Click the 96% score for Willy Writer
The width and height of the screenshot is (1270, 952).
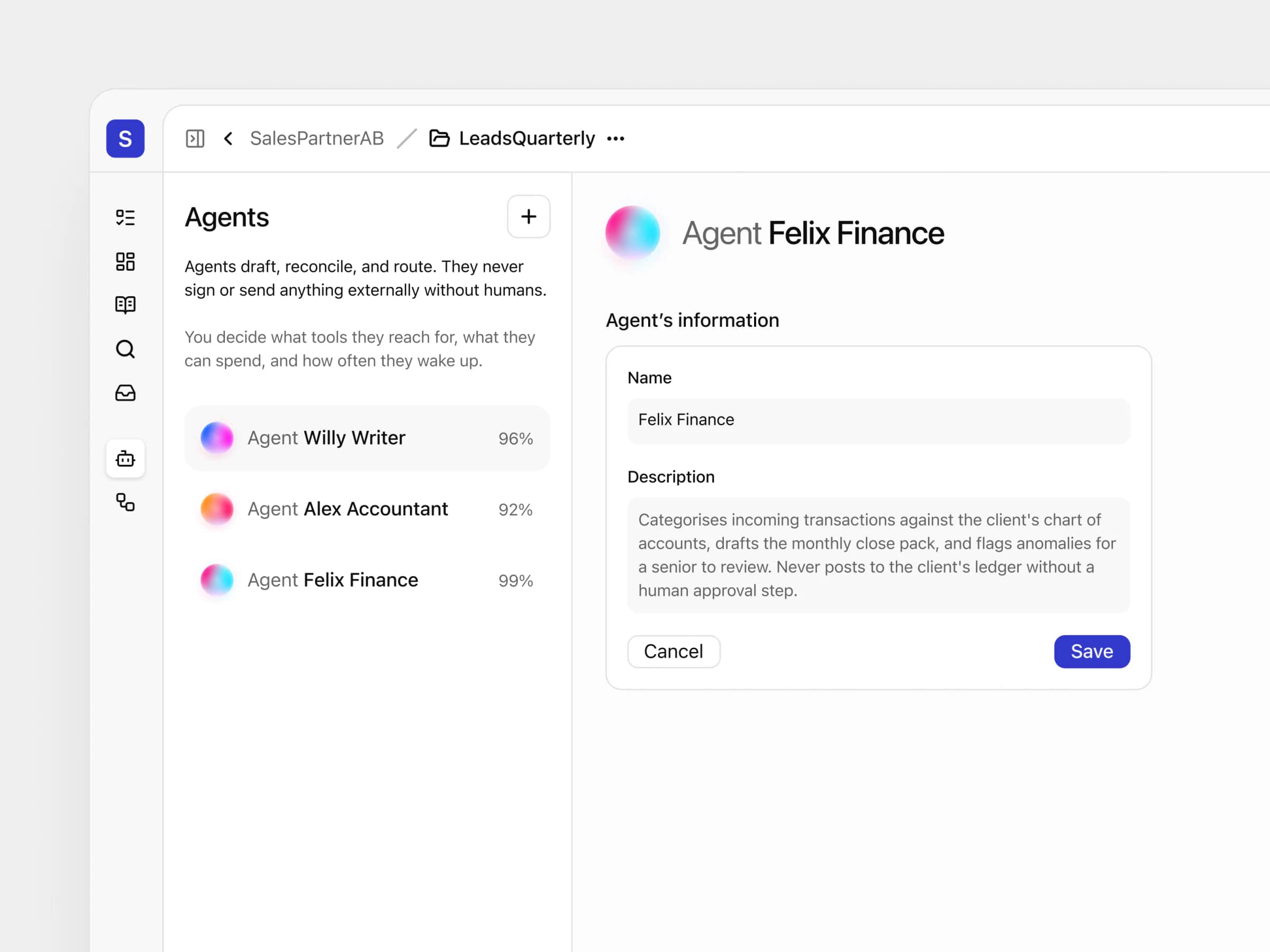click(515, 438)
